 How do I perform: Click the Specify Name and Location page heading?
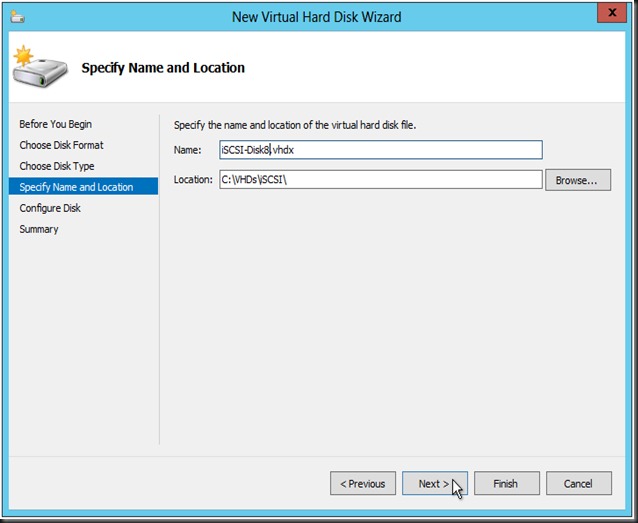pos(163,68)
